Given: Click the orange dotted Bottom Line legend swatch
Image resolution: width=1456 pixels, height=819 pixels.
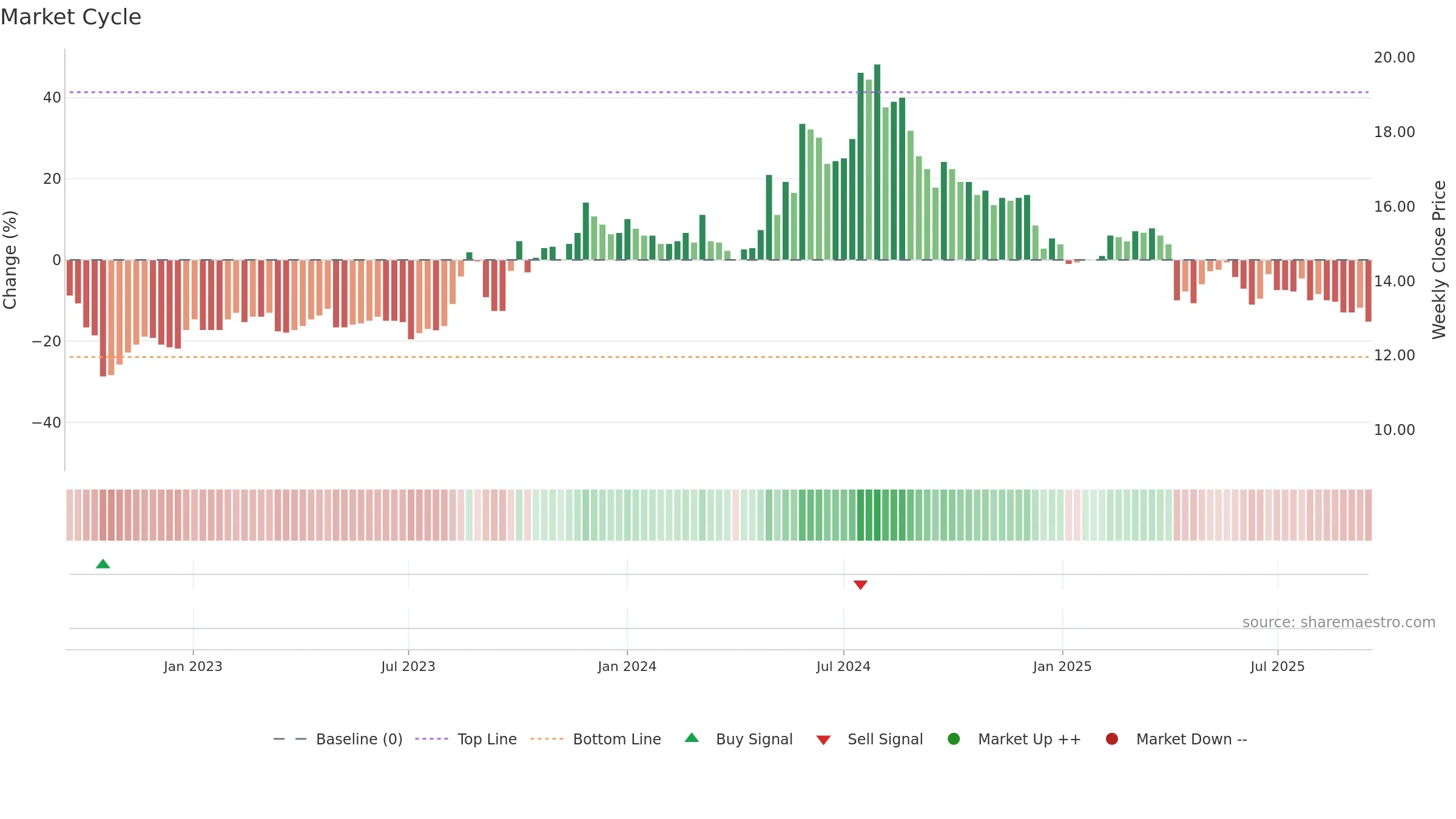Looking at the screenshot, I should click(547, 739).
